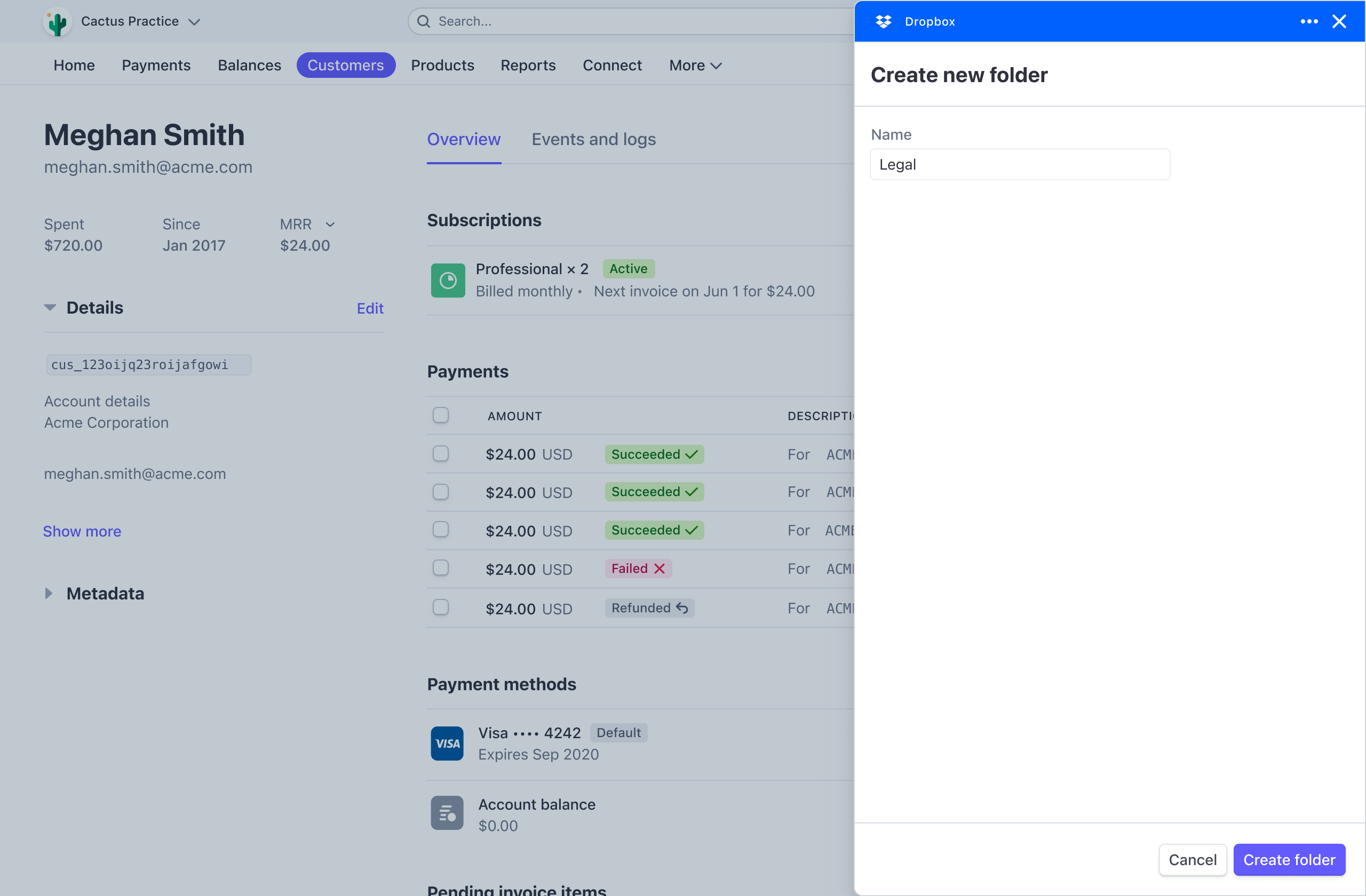This screenshot has width=1366, height=896.
Task: Select the checkbox on the Refunded payment row
Action: (x=440, y=606)
